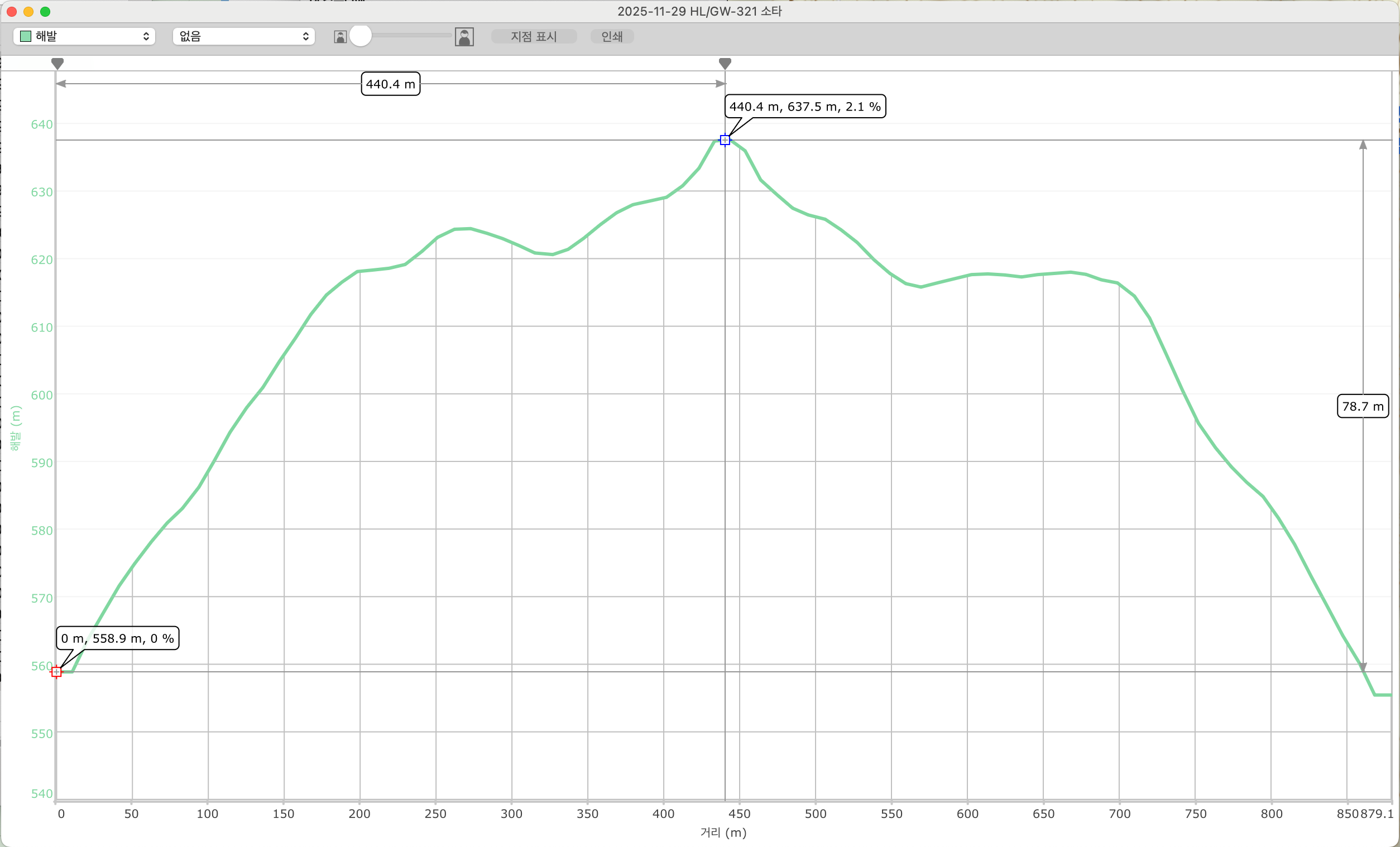
Task: Click the 인쇄 print button
Action: 611,36
